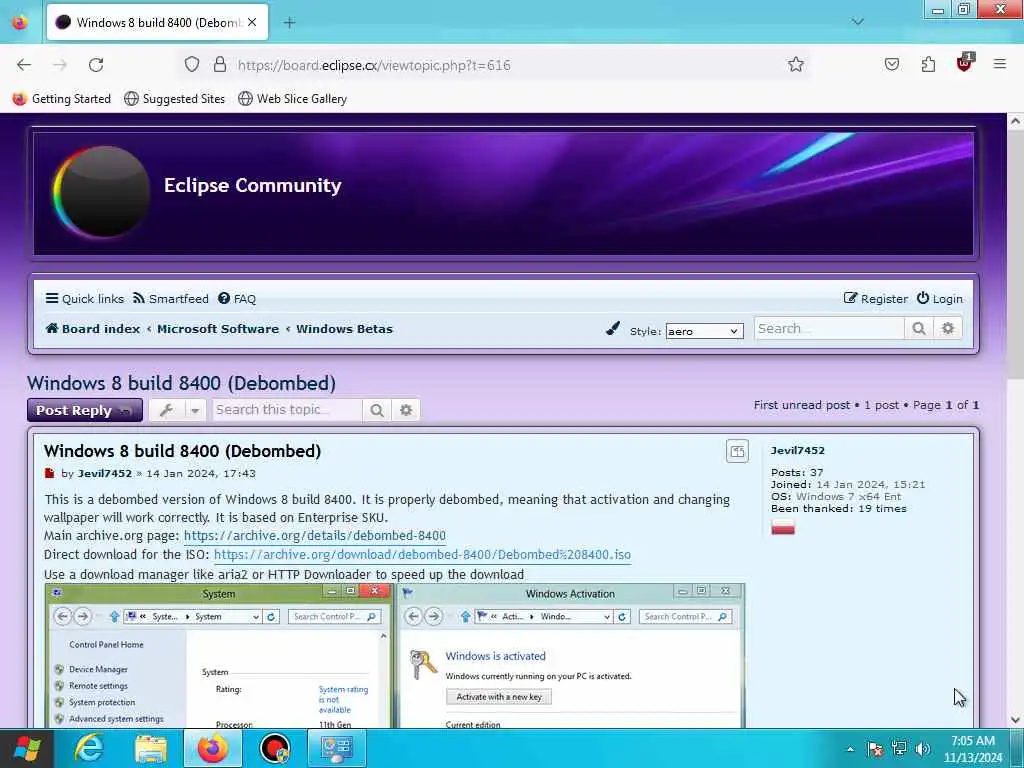Open the Quick links menu

point(85,298)
